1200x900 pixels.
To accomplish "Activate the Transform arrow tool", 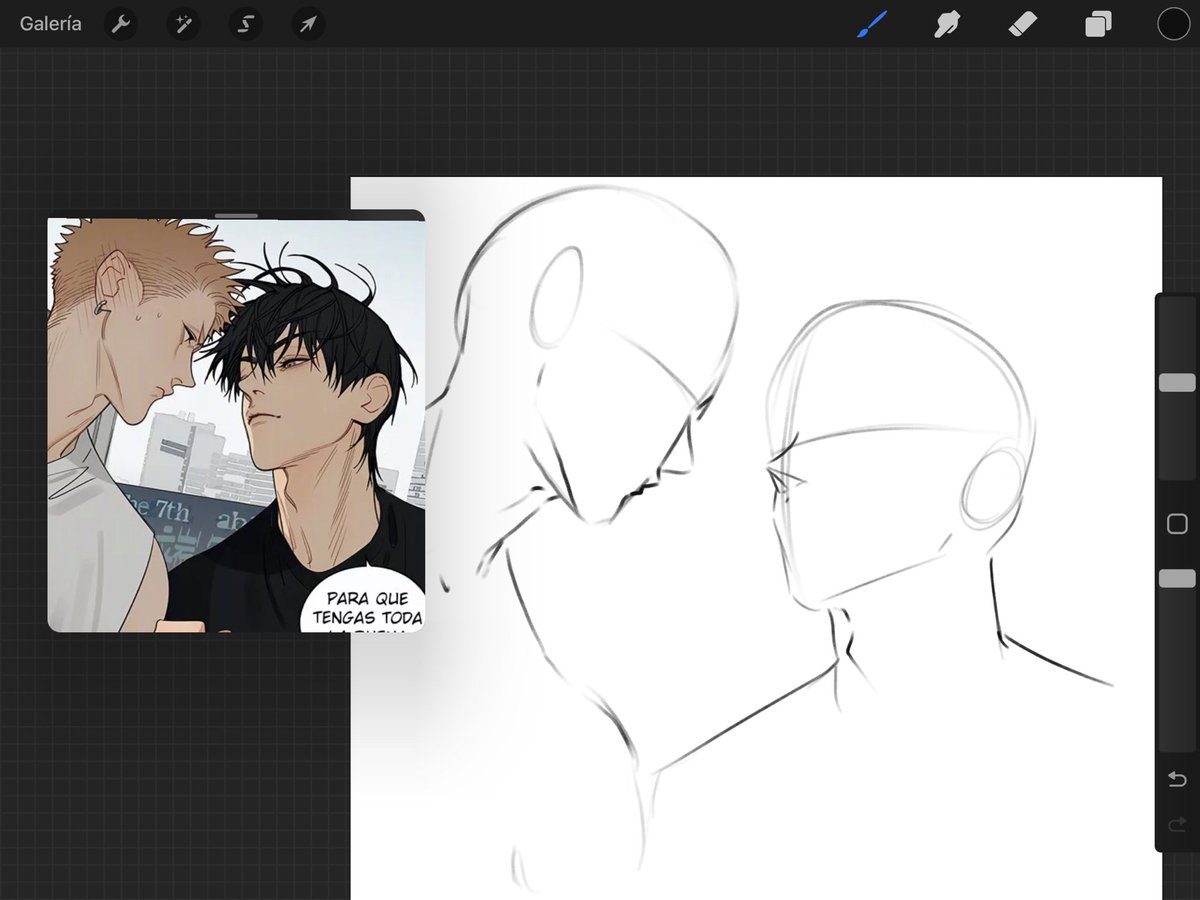I will pyautogui.click(x=307, y=24).
